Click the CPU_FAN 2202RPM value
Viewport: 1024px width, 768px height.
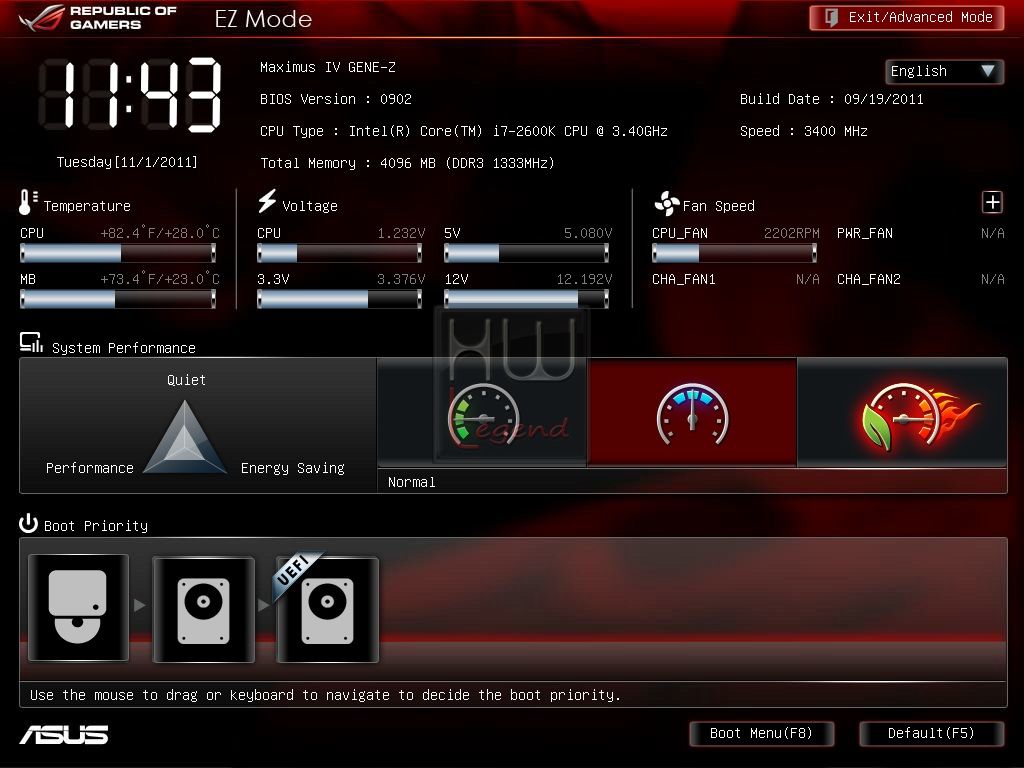pos(792,233)
